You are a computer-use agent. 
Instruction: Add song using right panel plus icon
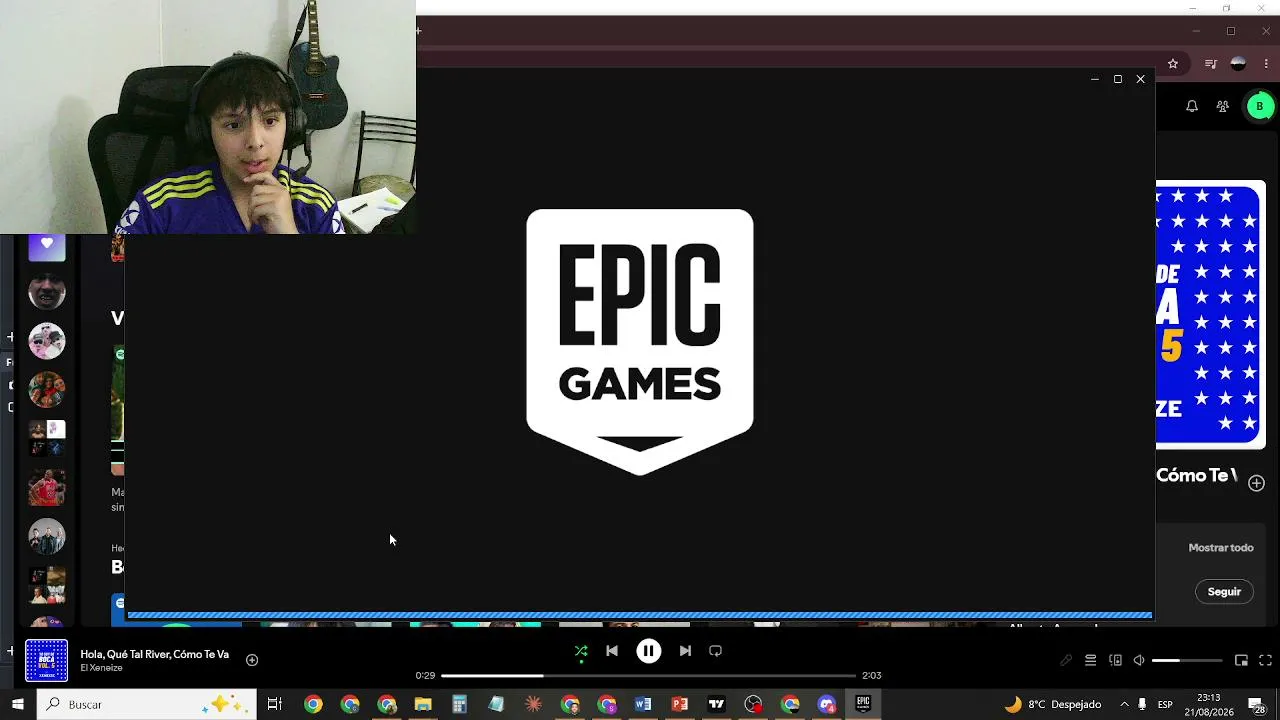click(1256, 482)
